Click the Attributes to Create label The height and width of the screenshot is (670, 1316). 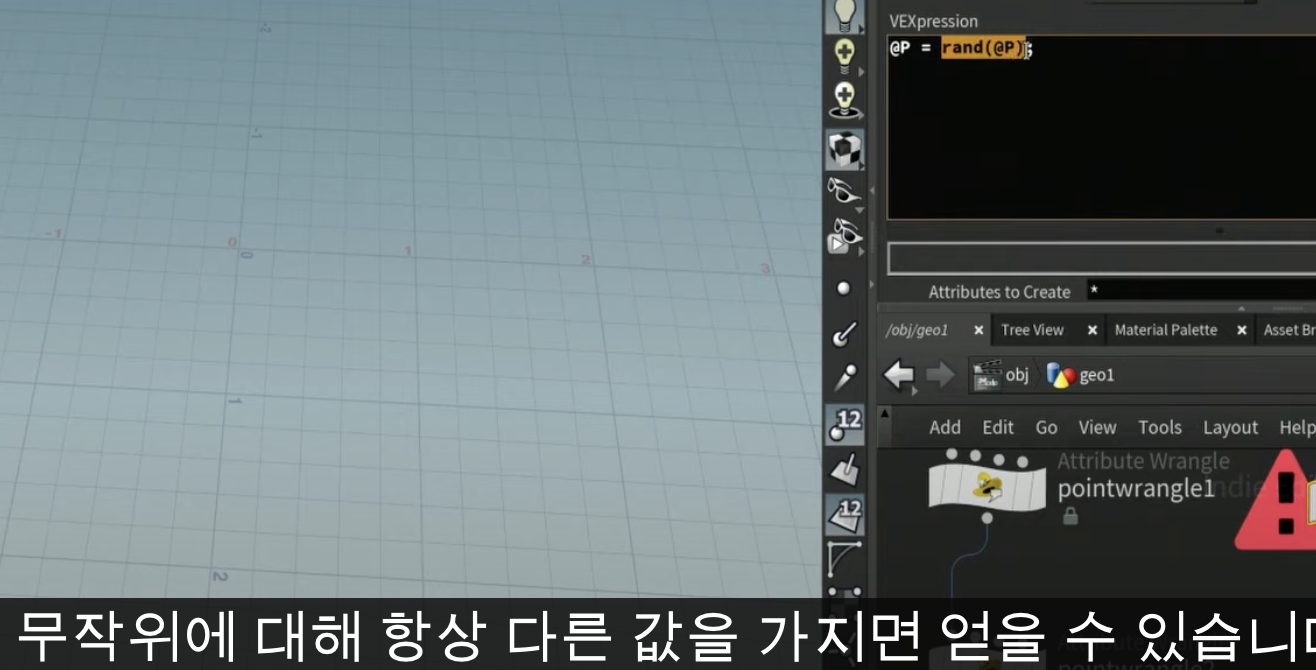tap(999, 292)
